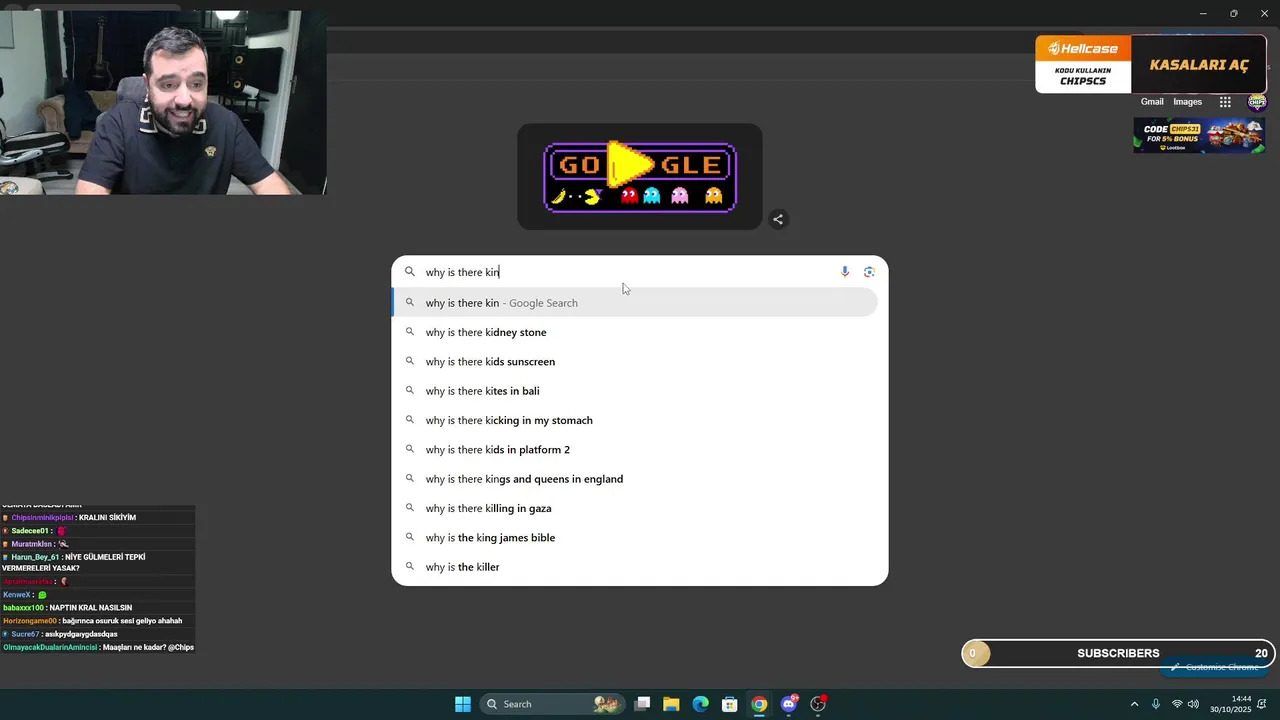1280x720 pixels.
Task: Click chat message from OlmayacakDualarinAmincisi
Action: click(98, 647)
